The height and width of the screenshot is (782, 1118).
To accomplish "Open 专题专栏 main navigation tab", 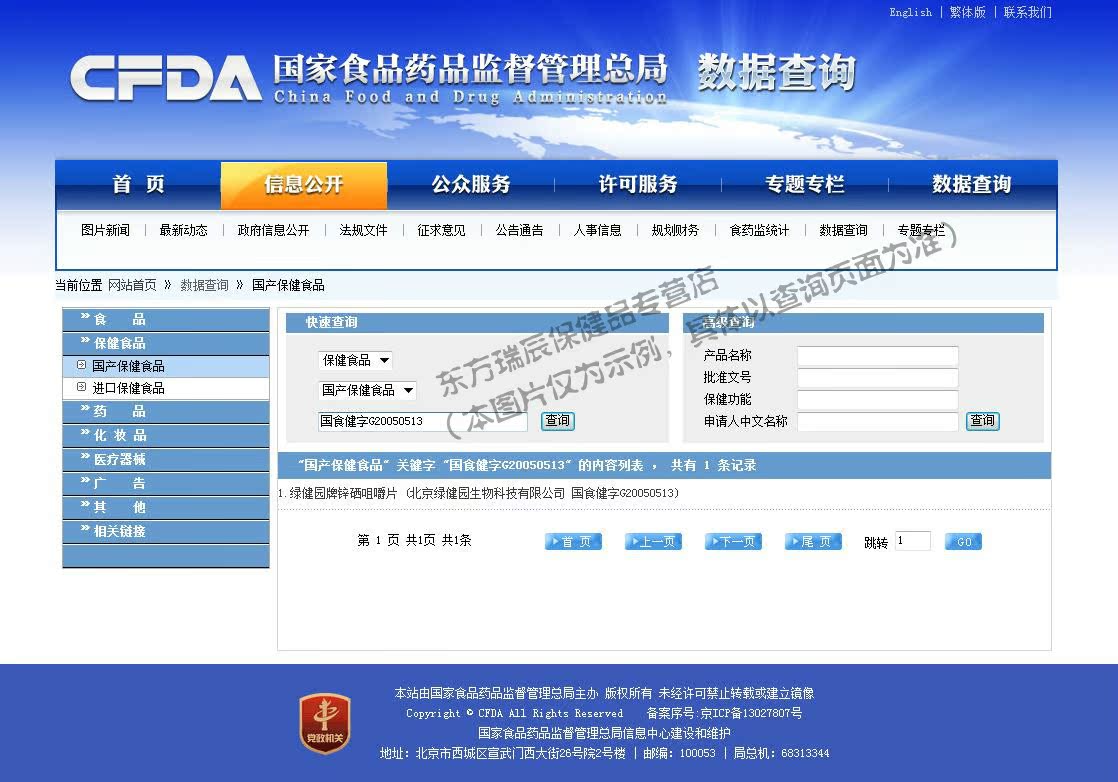I will (x=804, y=185).
